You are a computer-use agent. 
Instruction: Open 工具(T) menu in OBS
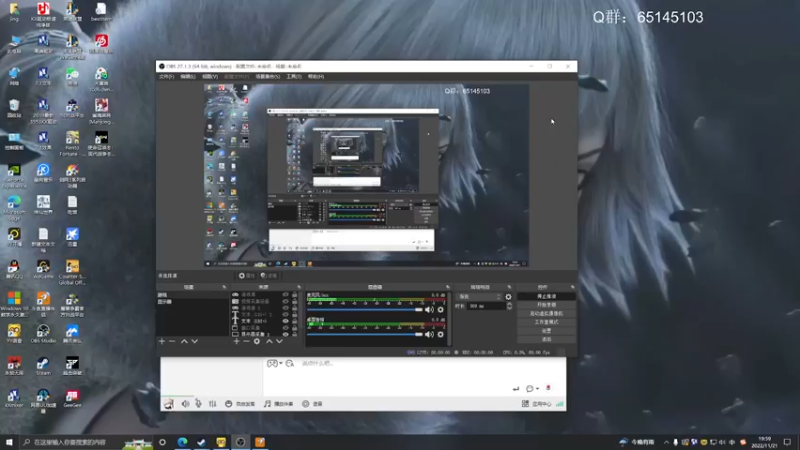(294, 77)
